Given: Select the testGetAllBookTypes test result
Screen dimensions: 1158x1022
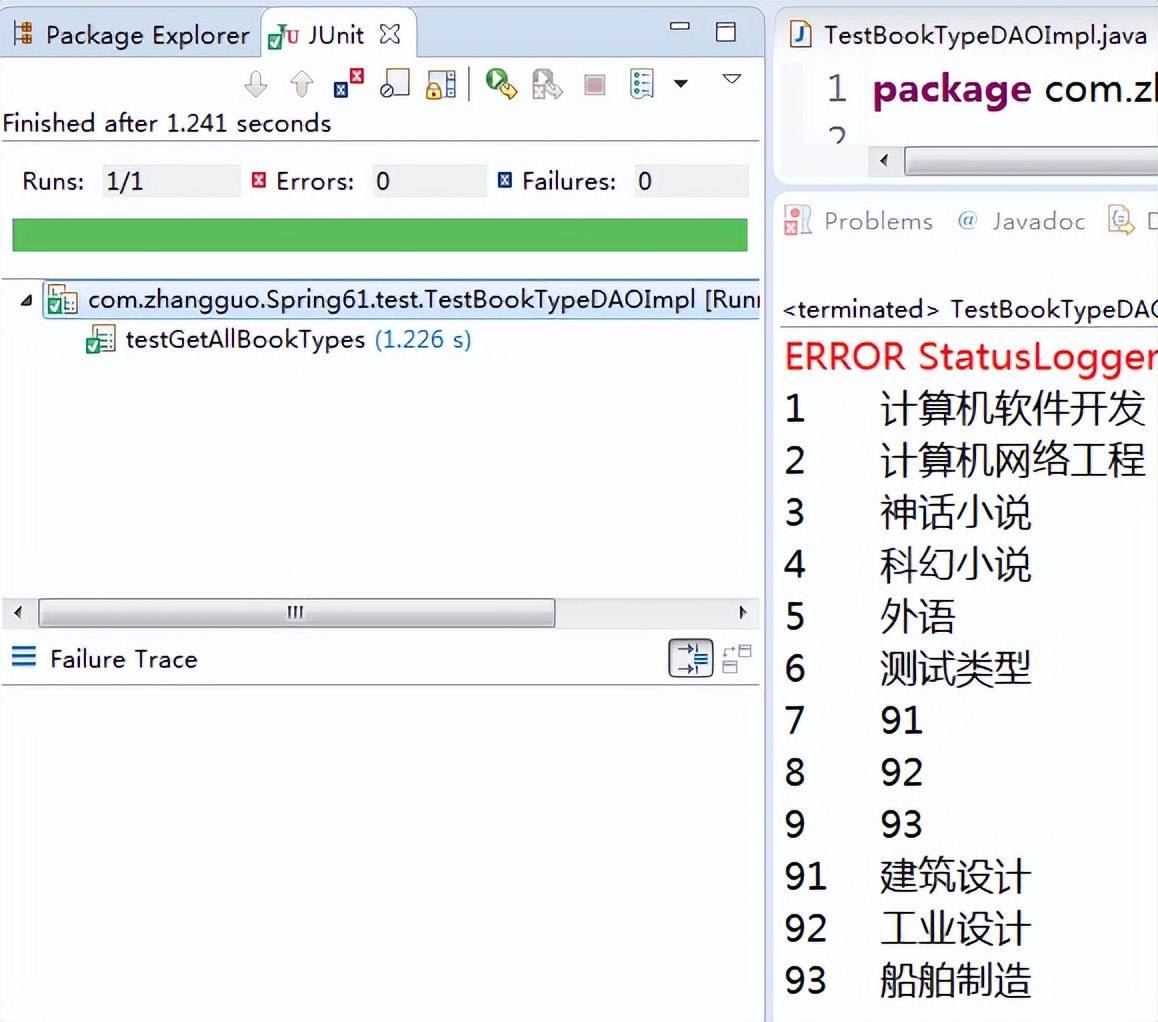Looking at the screenshot, I should [278, 340].
